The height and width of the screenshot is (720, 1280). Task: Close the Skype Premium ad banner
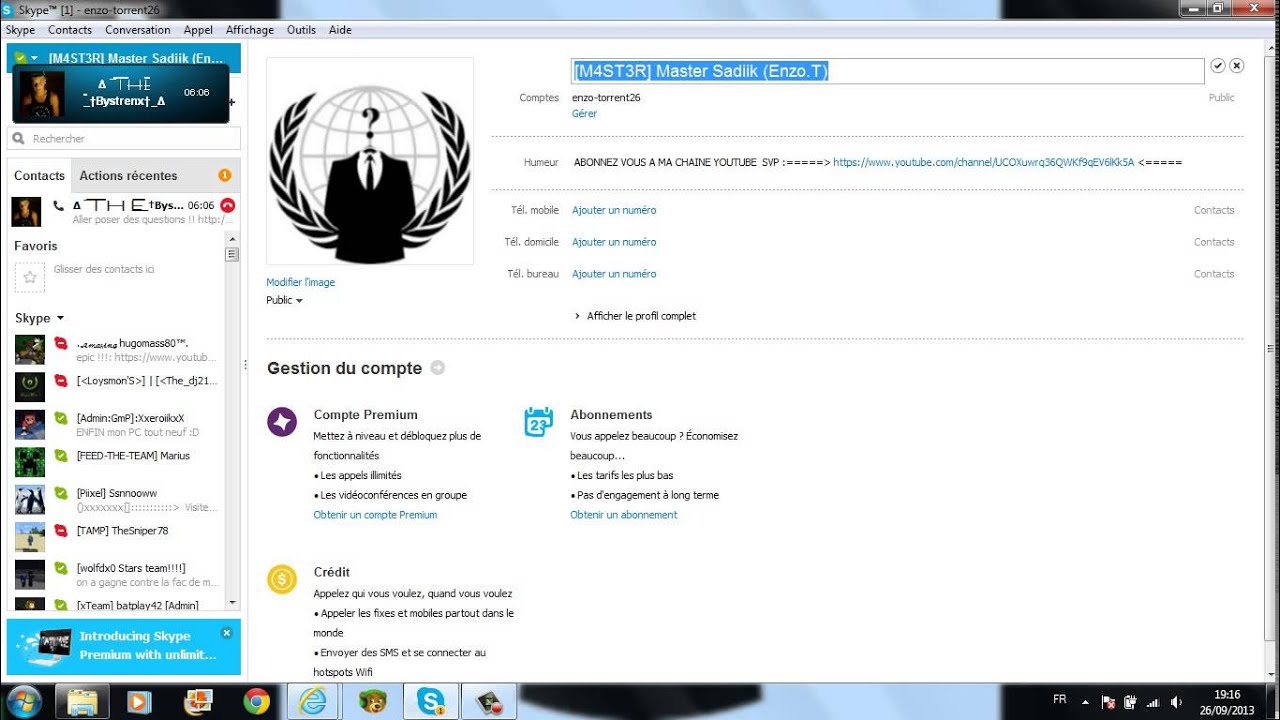pos(226,633)
